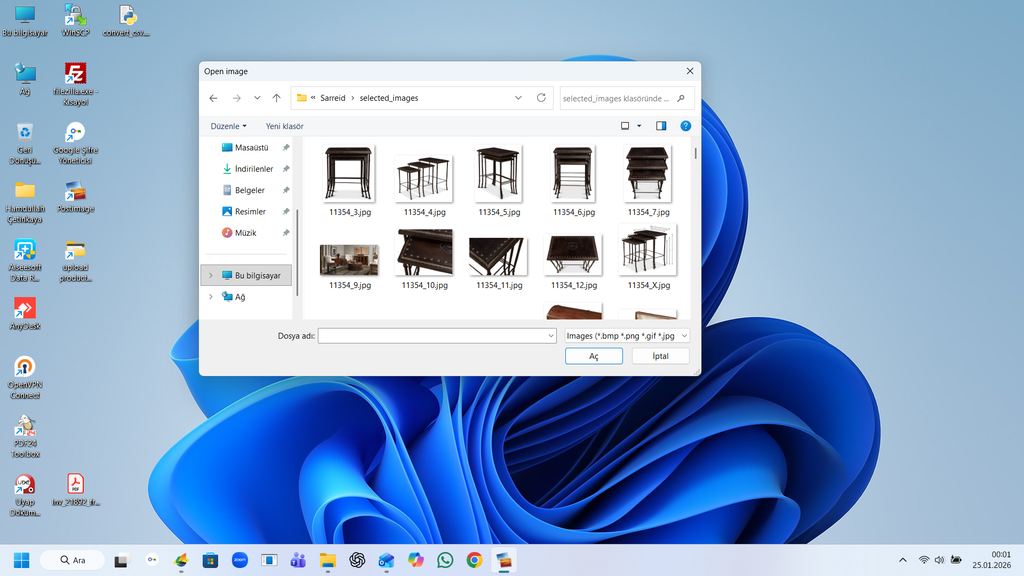
Task: Select thumbnail 11354_11.jpg
Action: (499, 257)
